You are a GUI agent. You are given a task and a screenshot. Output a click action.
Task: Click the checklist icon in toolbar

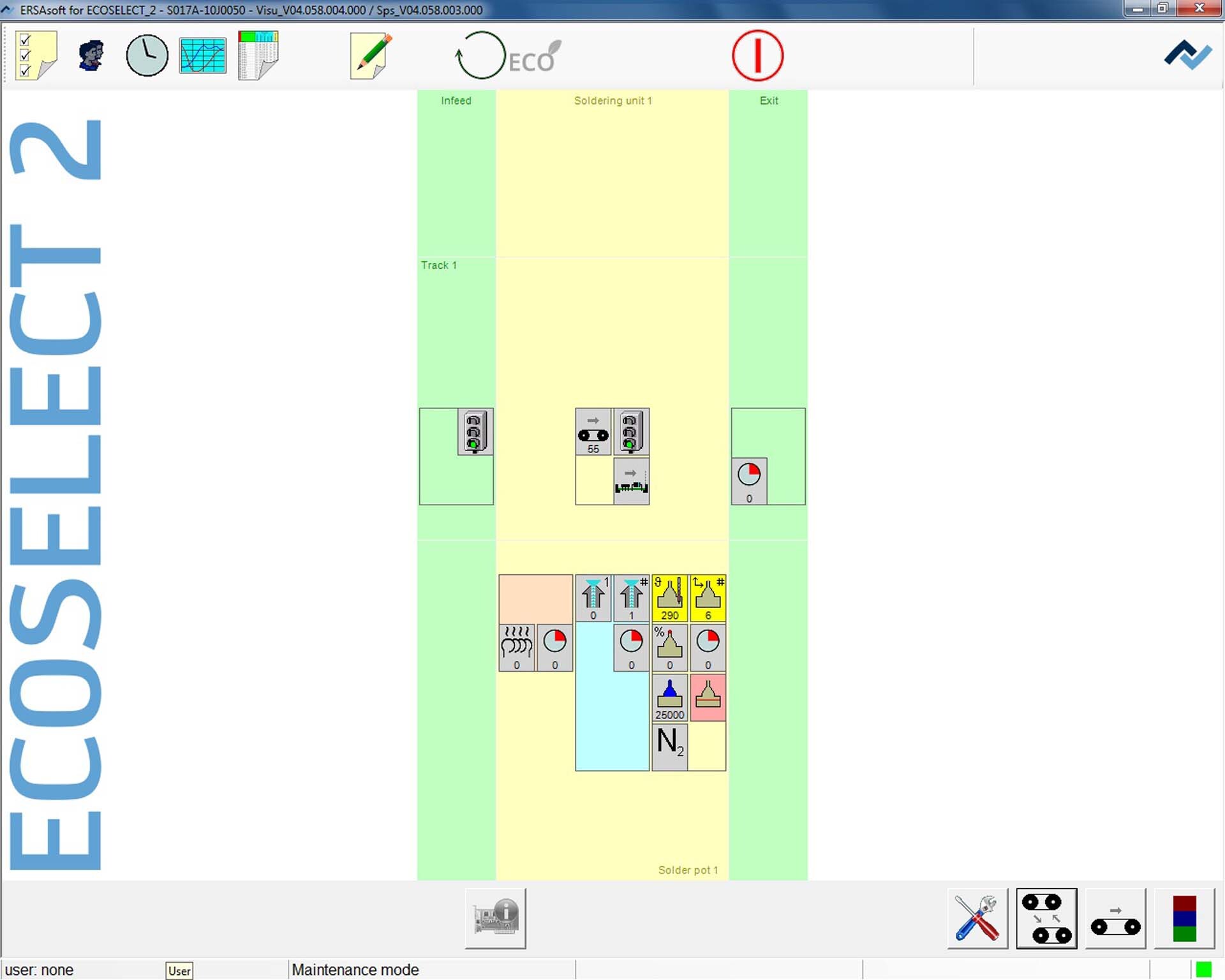point(34,55)
